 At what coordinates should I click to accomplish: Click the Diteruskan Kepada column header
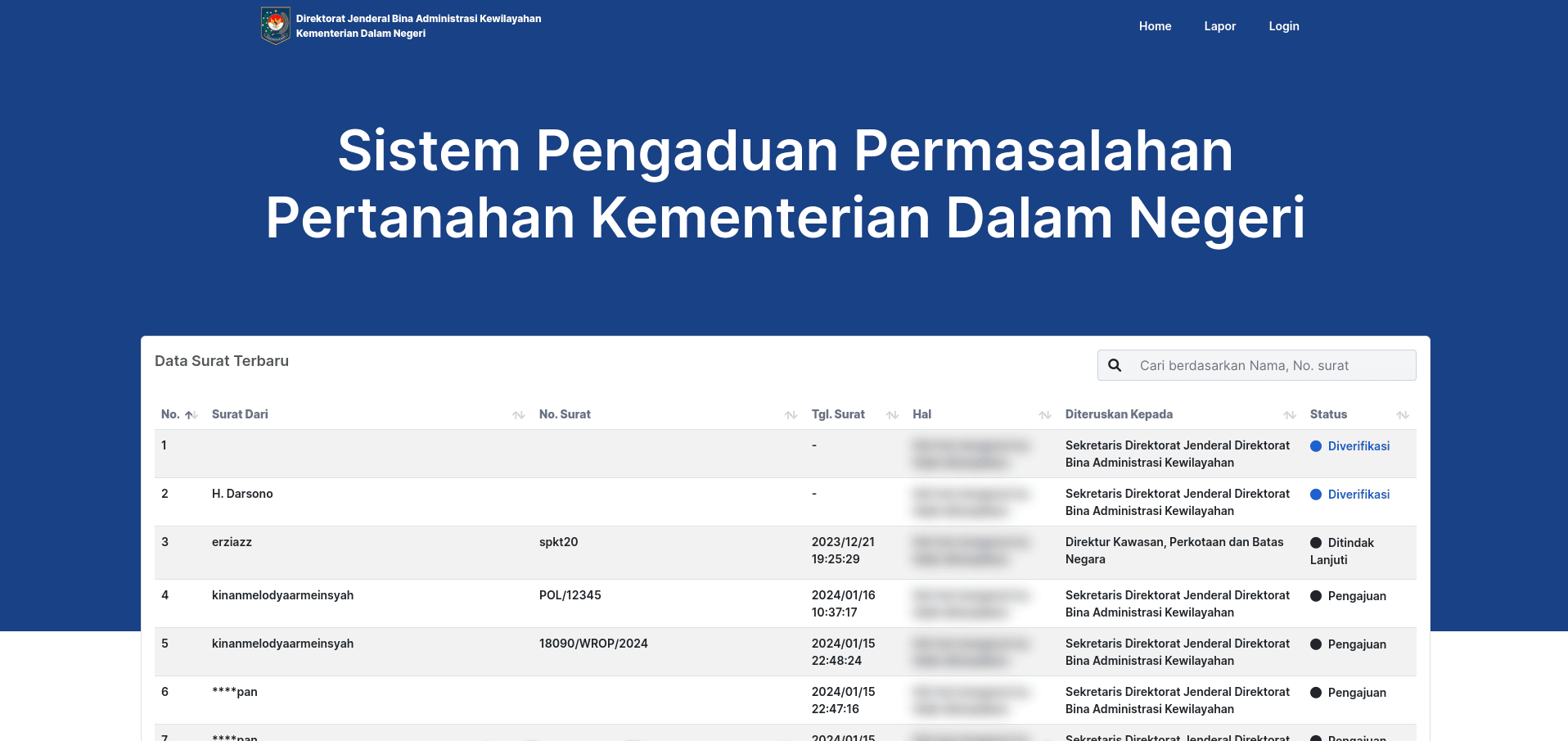click(1119, 414)
